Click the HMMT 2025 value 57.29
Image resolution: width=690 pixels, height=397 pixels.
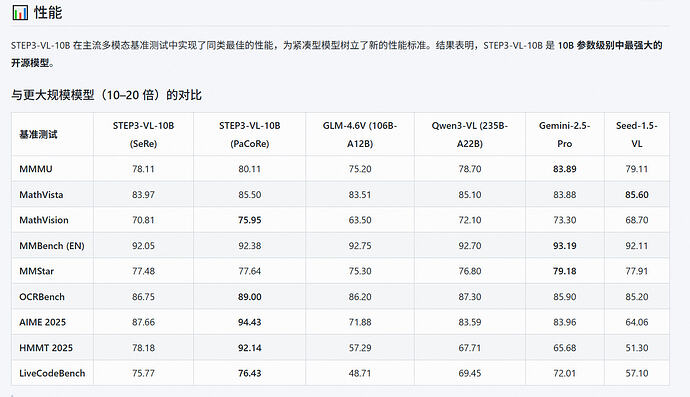pos(360,348)
